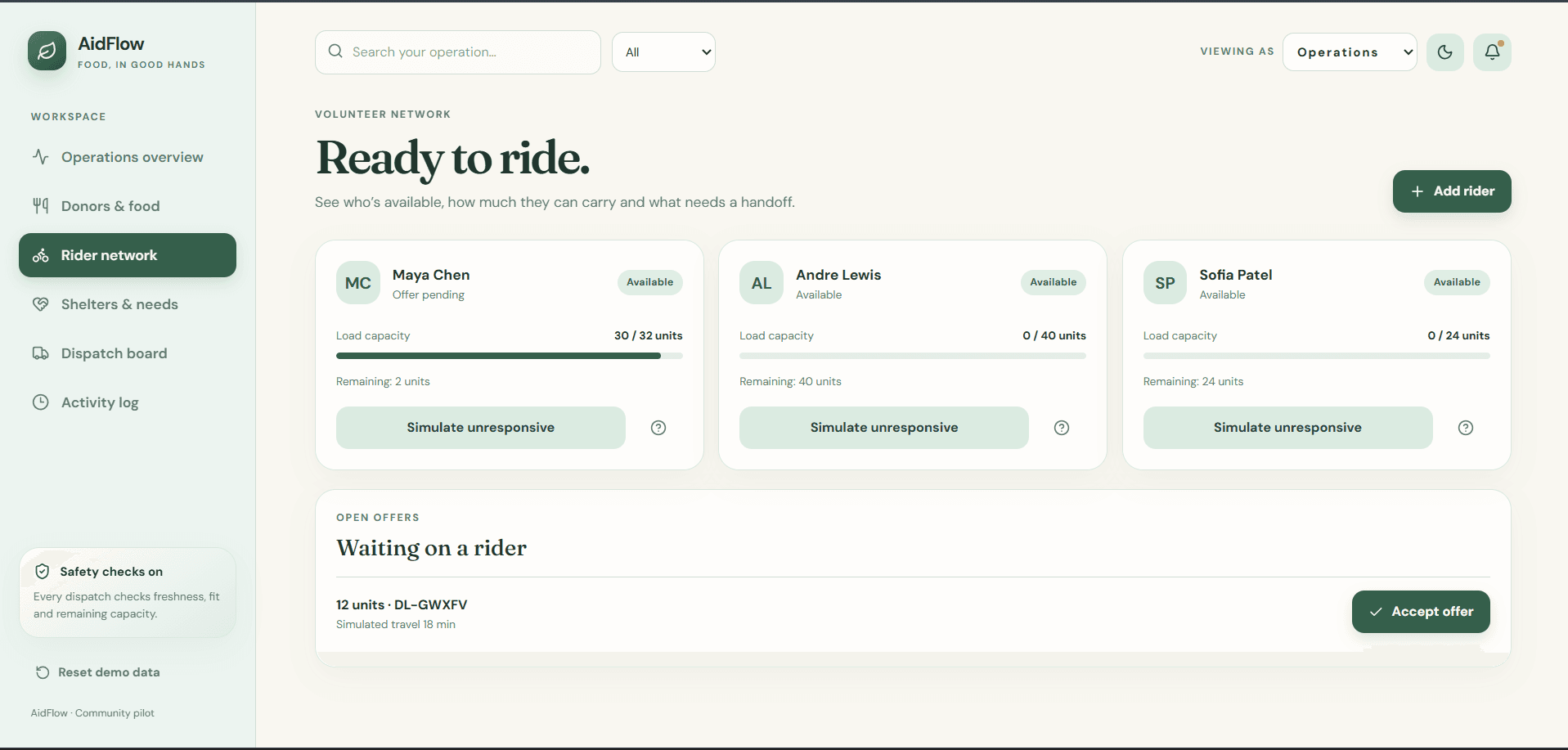
Task: Click 'Remaining: 2 units' text
Action: (x=383, y=382)
